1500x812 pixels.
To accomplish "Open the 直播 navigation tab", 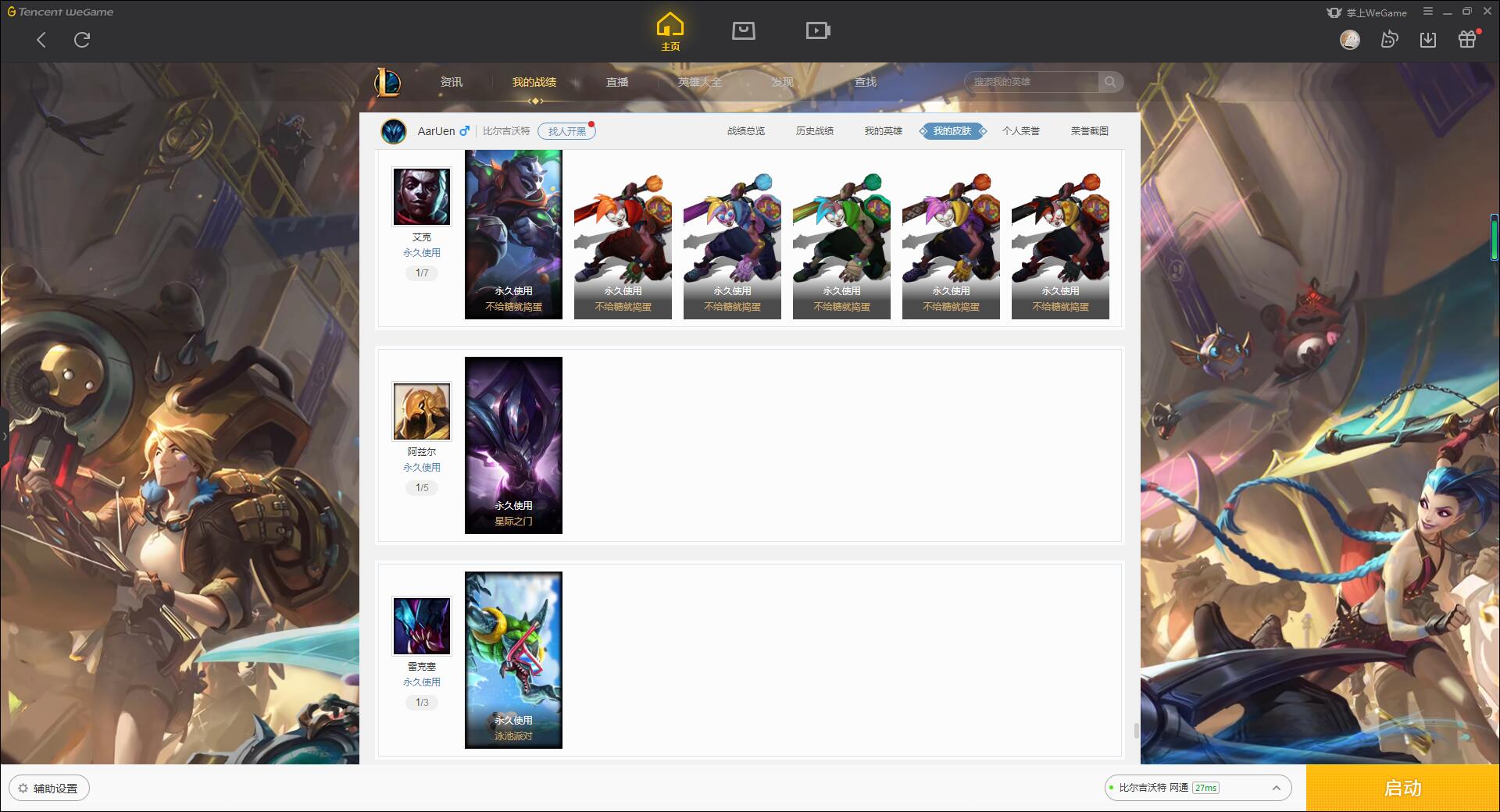I will pyautogui.click(x=617, y=82).
